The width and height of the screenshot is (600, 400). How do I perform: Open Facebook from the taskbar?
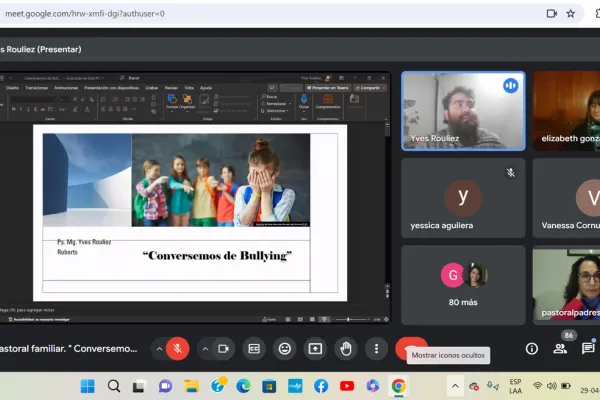321,386
